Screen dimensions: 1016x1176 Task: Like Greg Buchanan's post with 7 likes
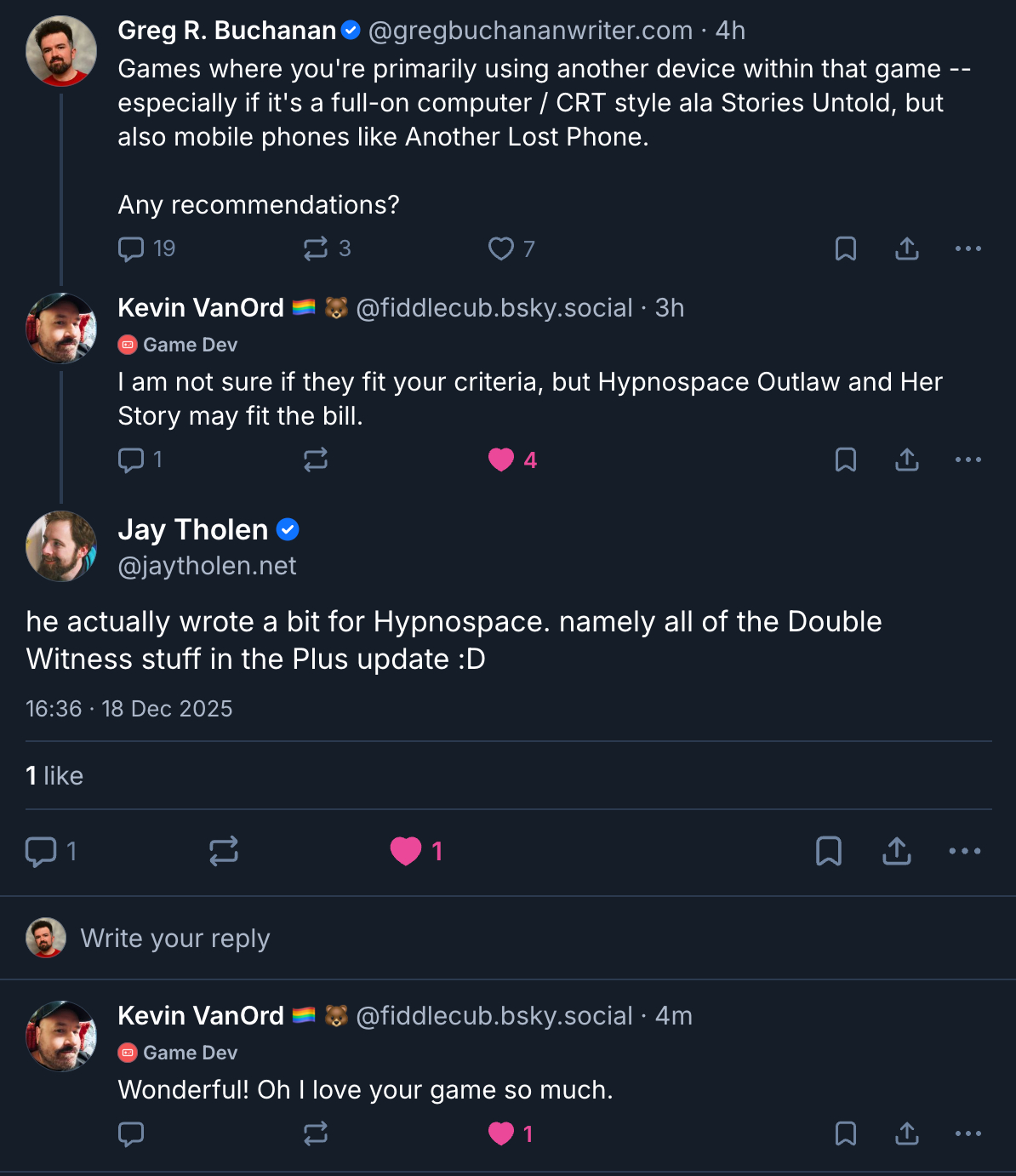[501, 248]
